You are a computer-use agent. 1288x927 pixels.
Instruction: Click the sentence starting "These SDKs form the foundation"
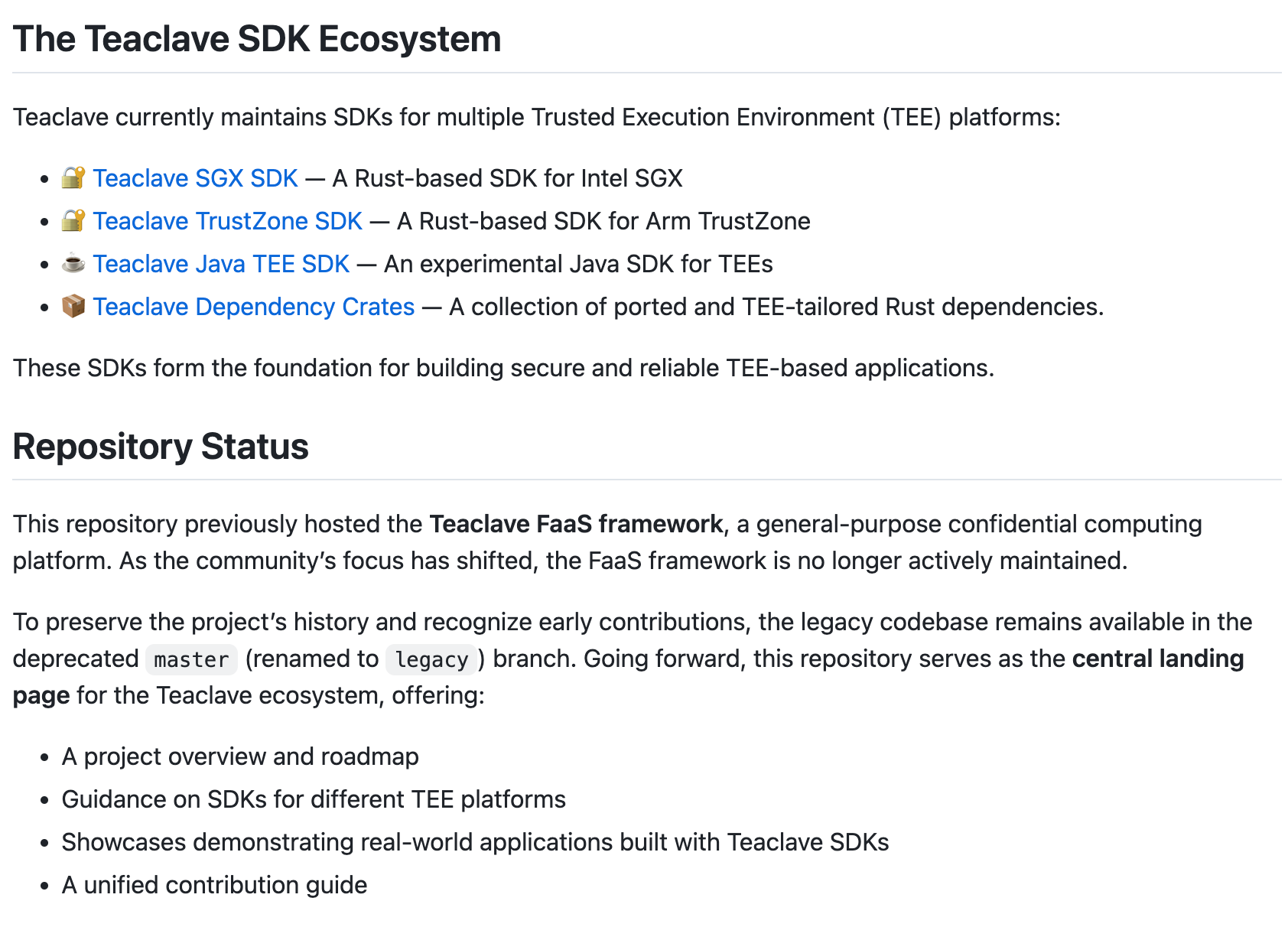(503, 368)
